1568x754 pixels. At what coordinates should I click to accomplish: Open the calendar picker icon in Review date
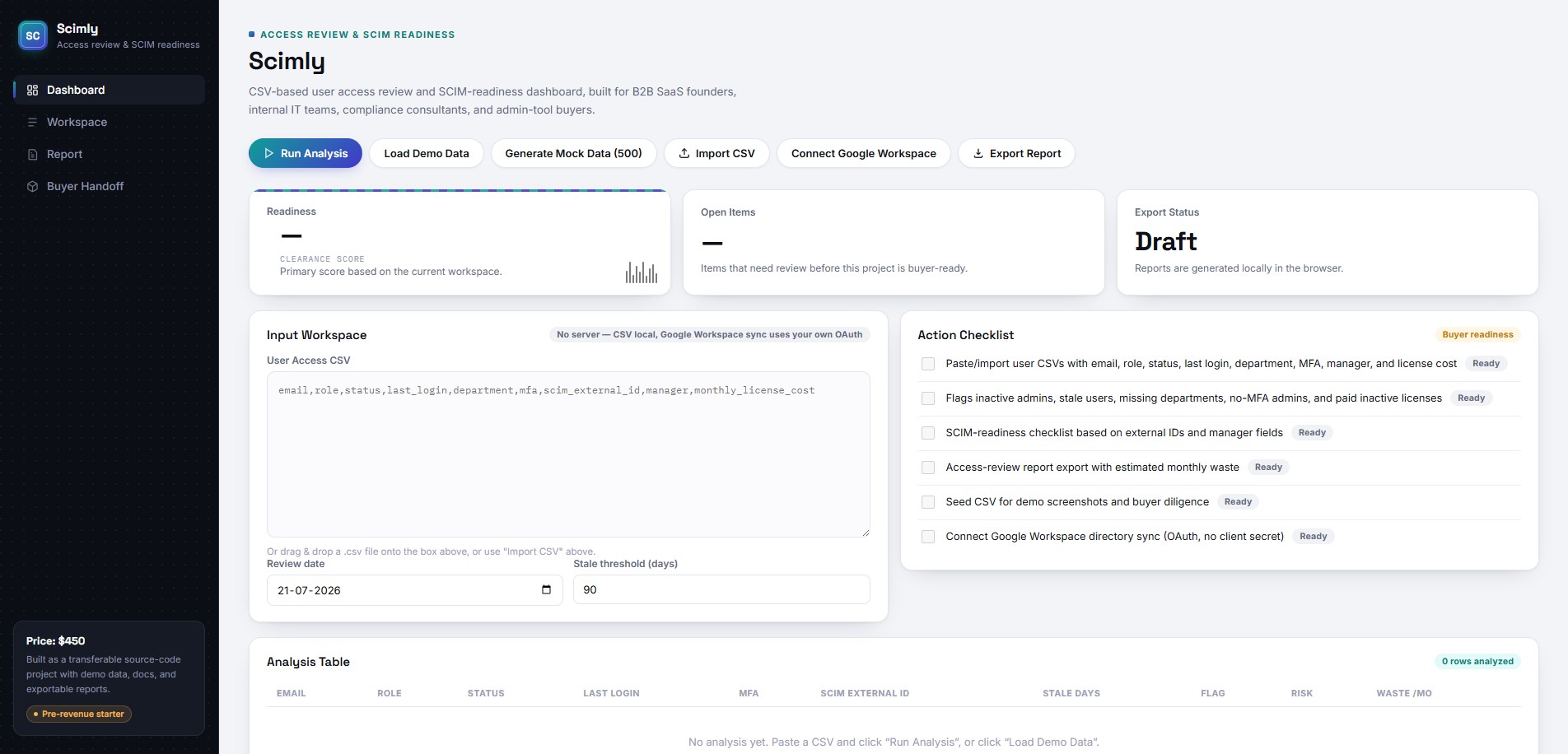(x=546, y=589)
